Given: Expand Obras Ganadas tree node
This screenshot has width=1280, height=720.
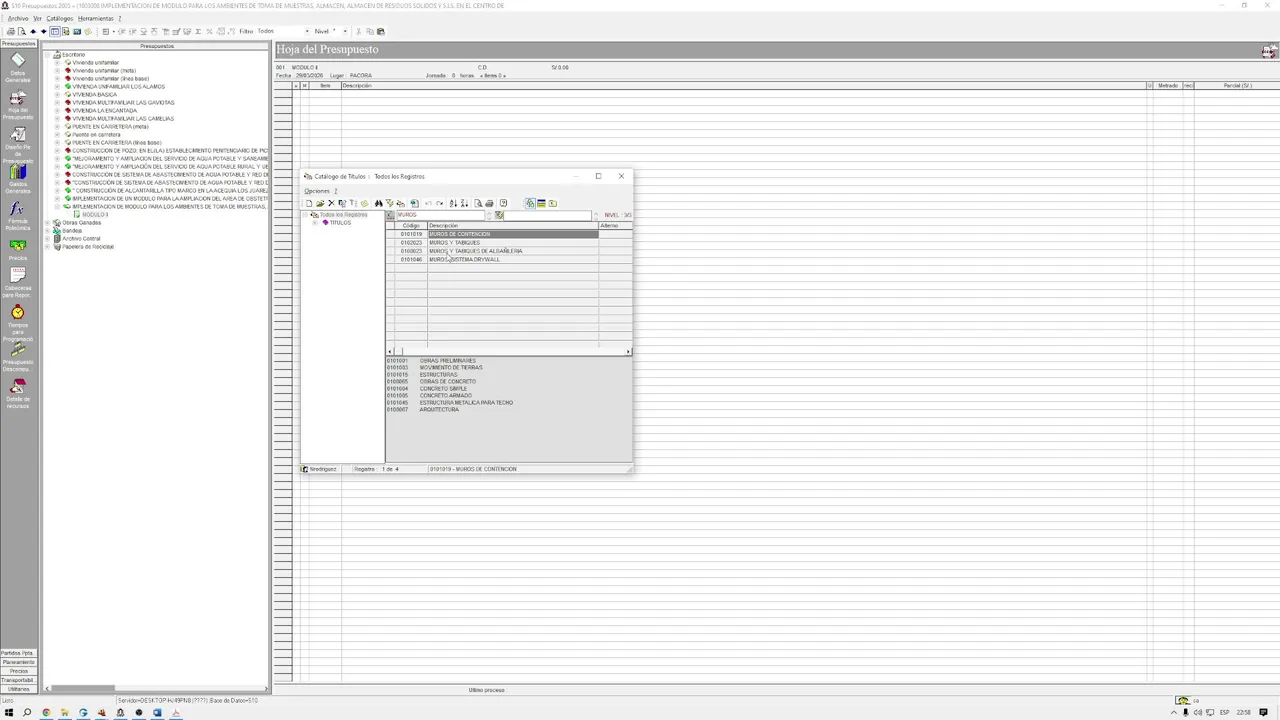Looking at the screenshot, I should [48, 223].
